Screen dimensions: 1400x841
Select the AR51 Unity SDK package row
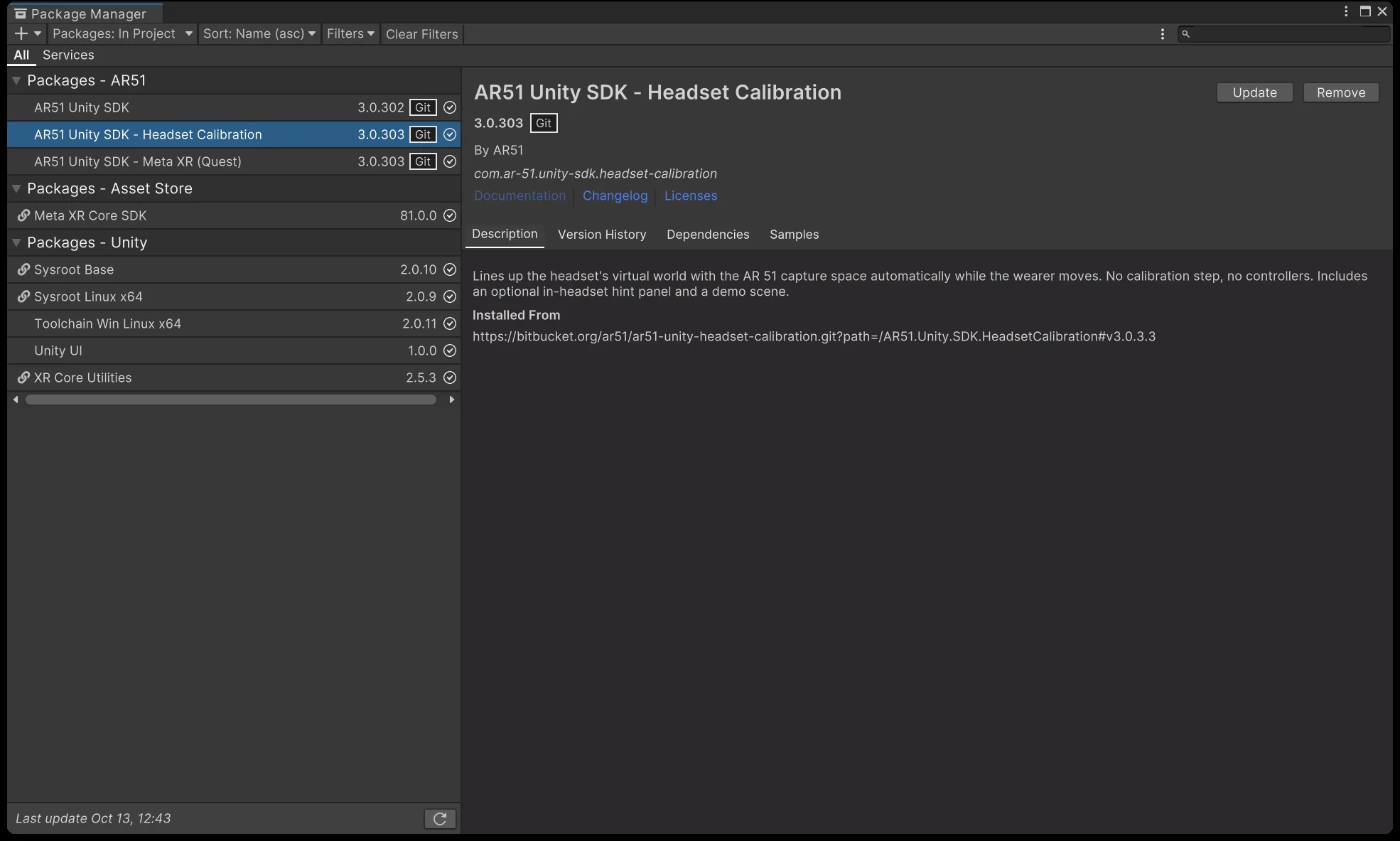point(234,107)
